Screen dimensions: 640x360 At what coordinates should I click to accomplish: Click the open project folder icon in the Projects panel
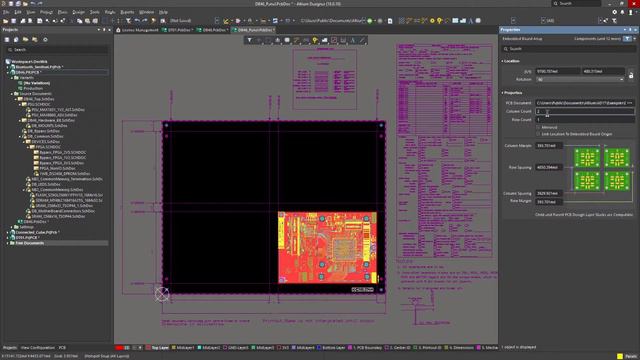click(25, 40)
